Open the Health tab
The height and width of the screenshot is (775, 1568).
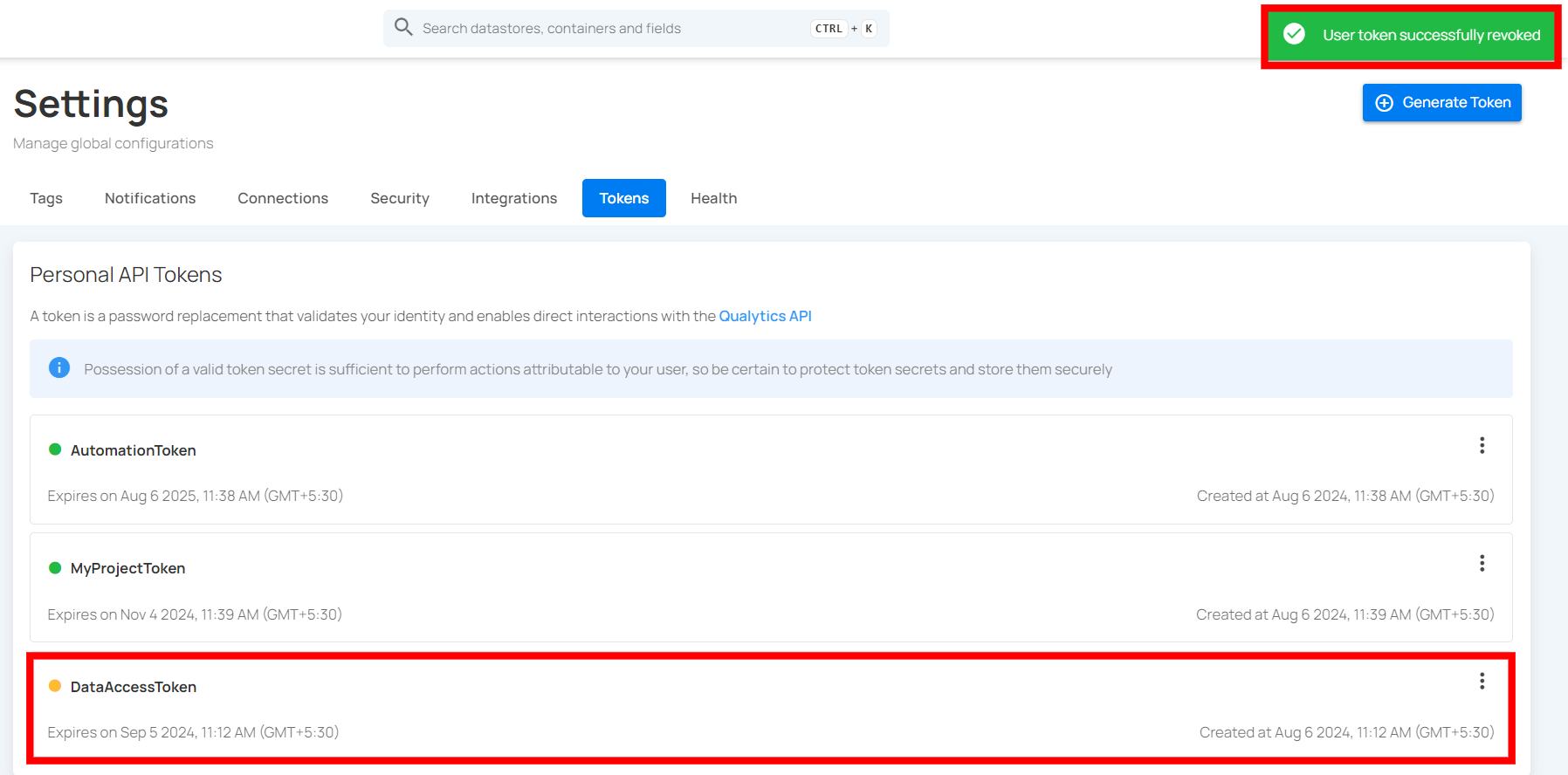coord(714,198)
